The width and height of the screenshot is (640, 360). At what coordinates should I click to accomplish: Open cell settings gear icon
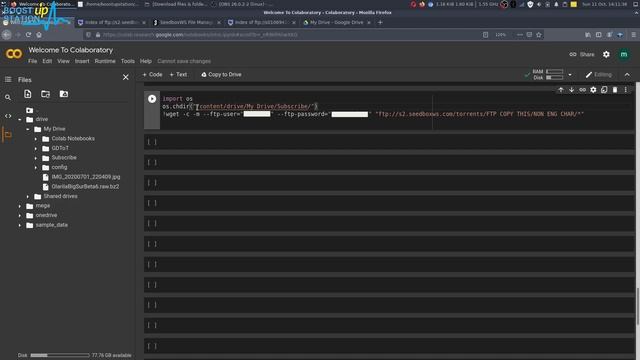click(593, 89)
